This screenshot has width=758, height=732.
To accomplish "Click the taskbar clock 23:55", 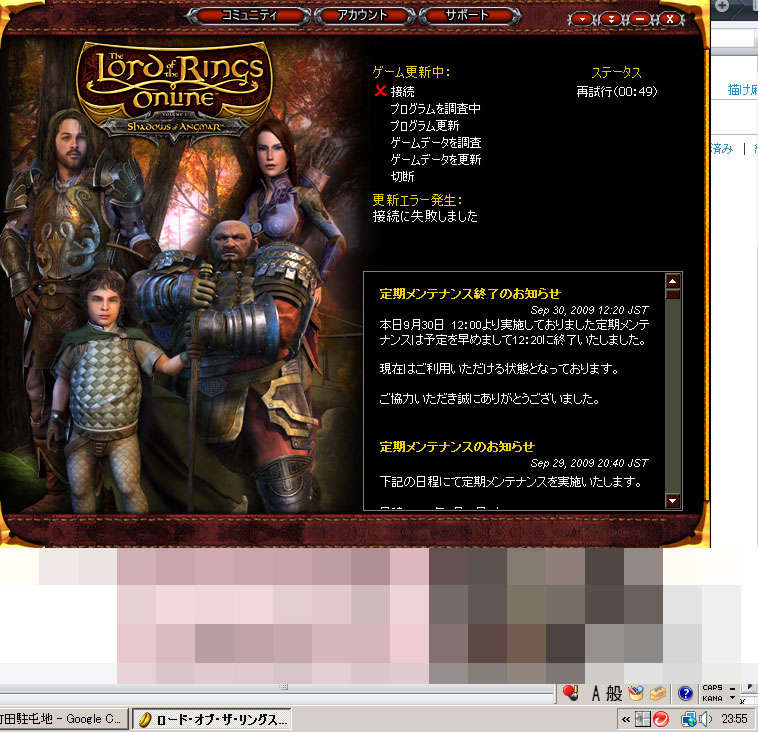I will 734,719.
